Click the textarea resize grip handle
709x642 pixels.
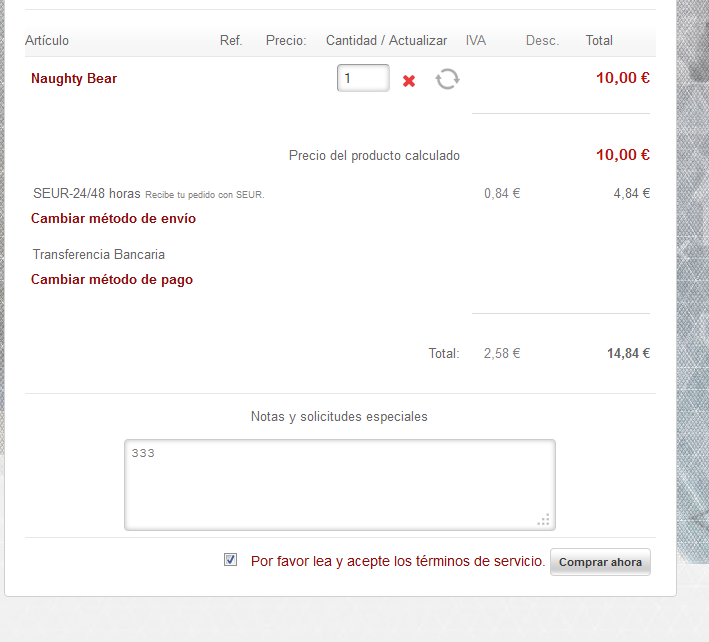pos(544,519)
